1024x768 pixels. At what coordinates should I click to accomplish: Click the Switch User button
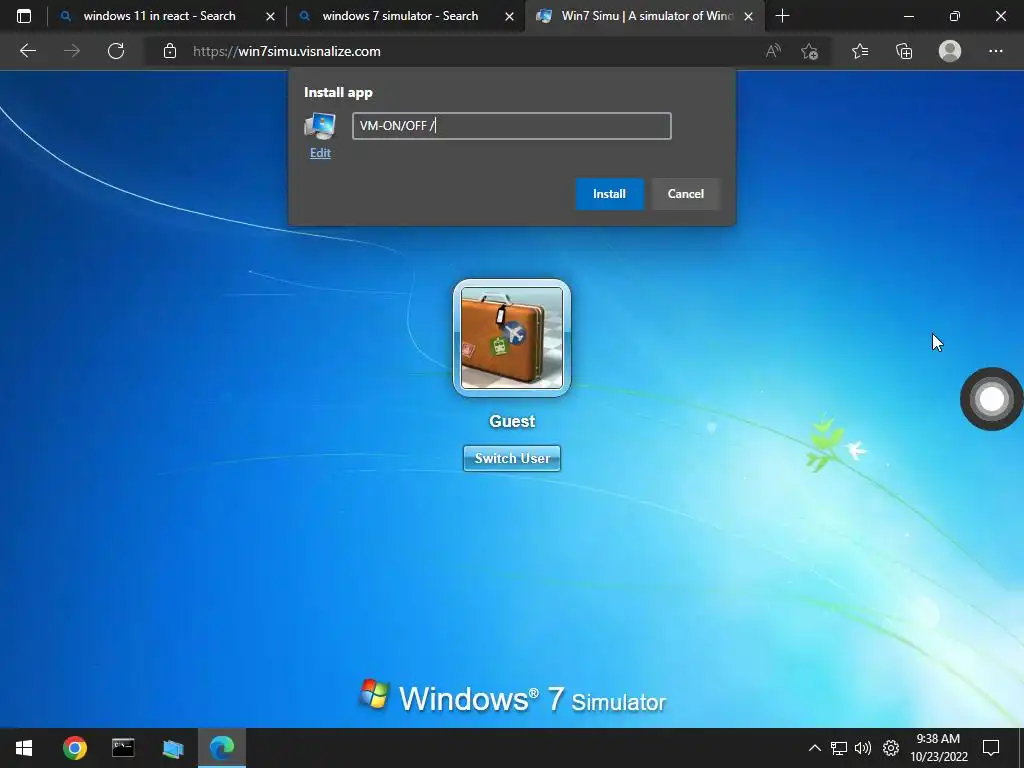tap(512, 458)
